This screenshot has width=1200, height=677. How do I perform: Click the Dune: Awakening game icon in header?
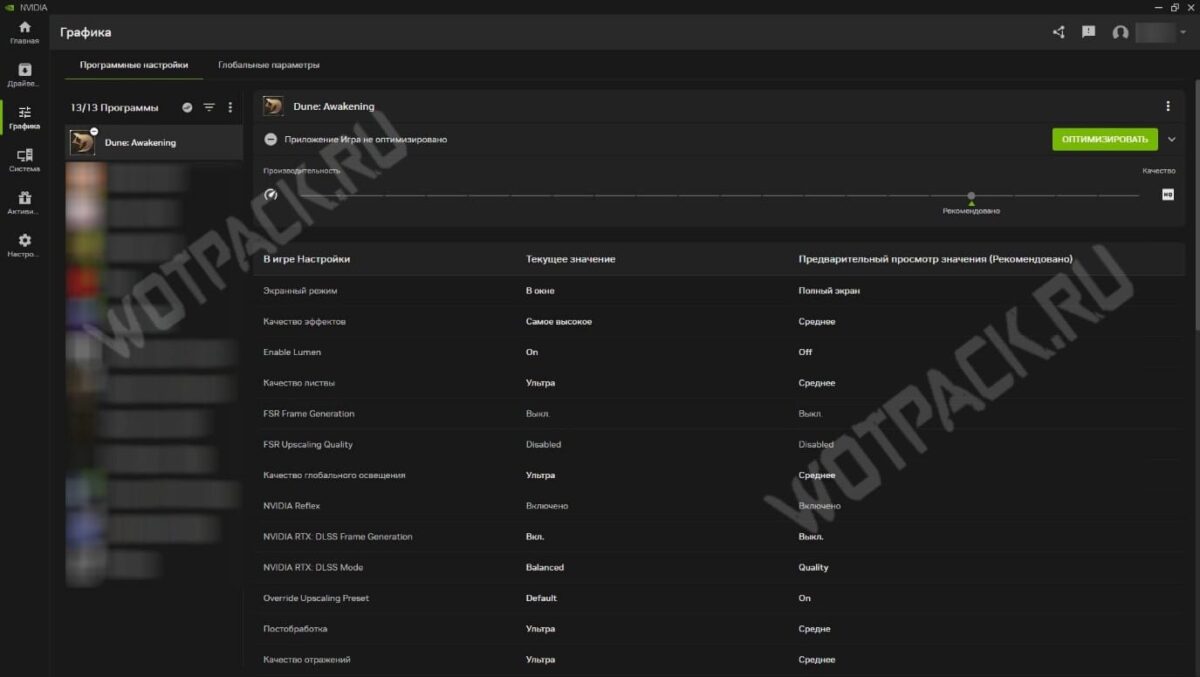(x=273, y=106)
